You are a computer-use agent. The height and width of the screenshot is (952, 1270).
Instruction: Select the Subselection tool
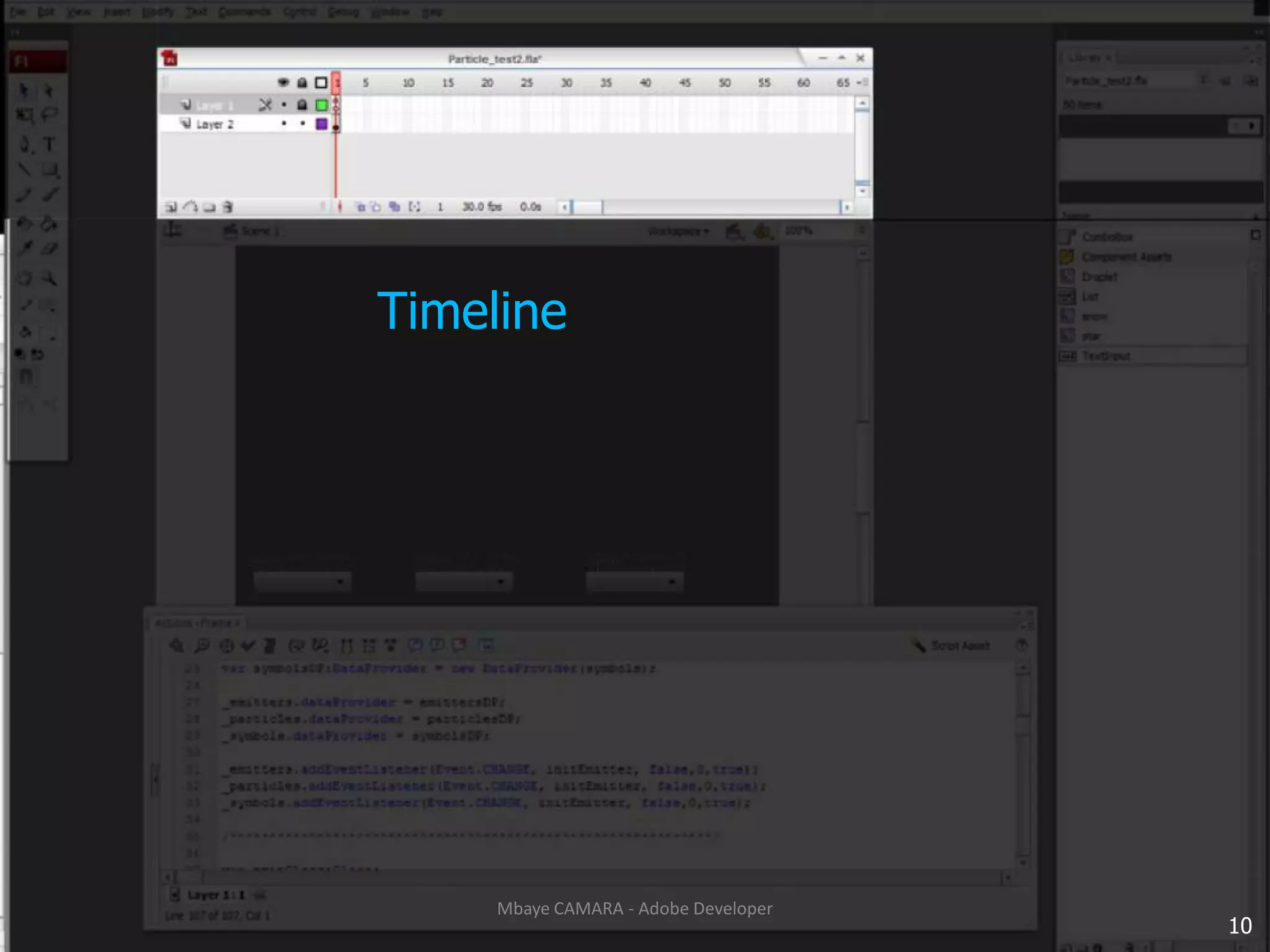point(48,91)
